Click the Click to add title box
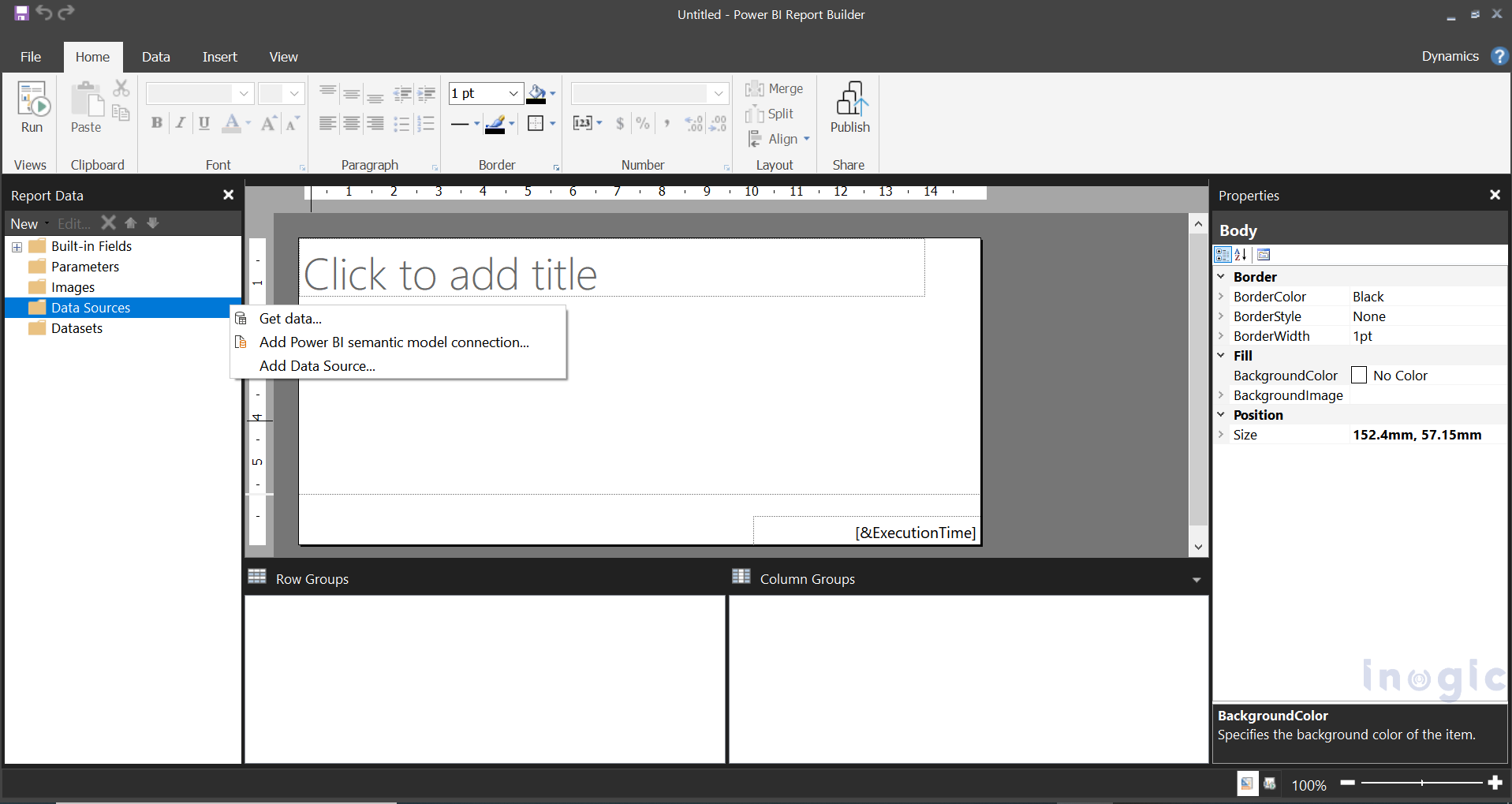This screenshot has height=804, width=1512. (x=612, y=267)
